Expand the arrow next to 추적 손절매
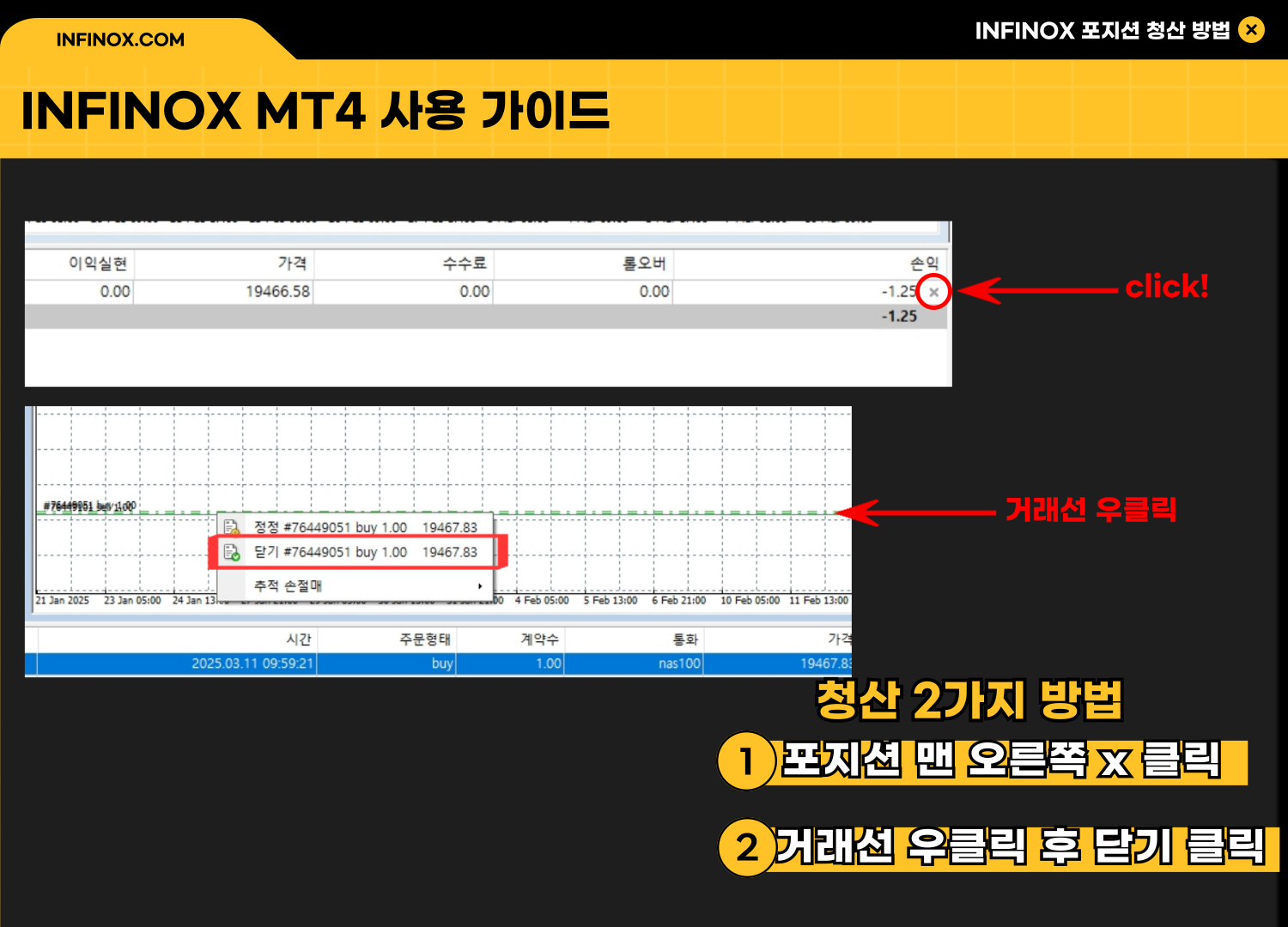 [480, 586]
